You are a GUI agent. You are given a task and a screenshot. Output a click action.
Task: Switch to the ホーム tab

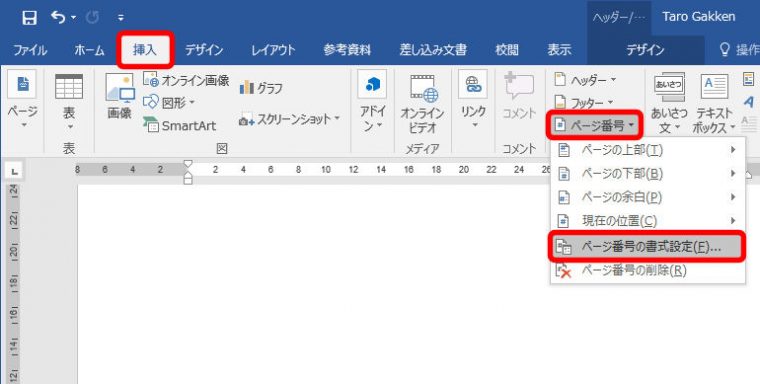89,49
